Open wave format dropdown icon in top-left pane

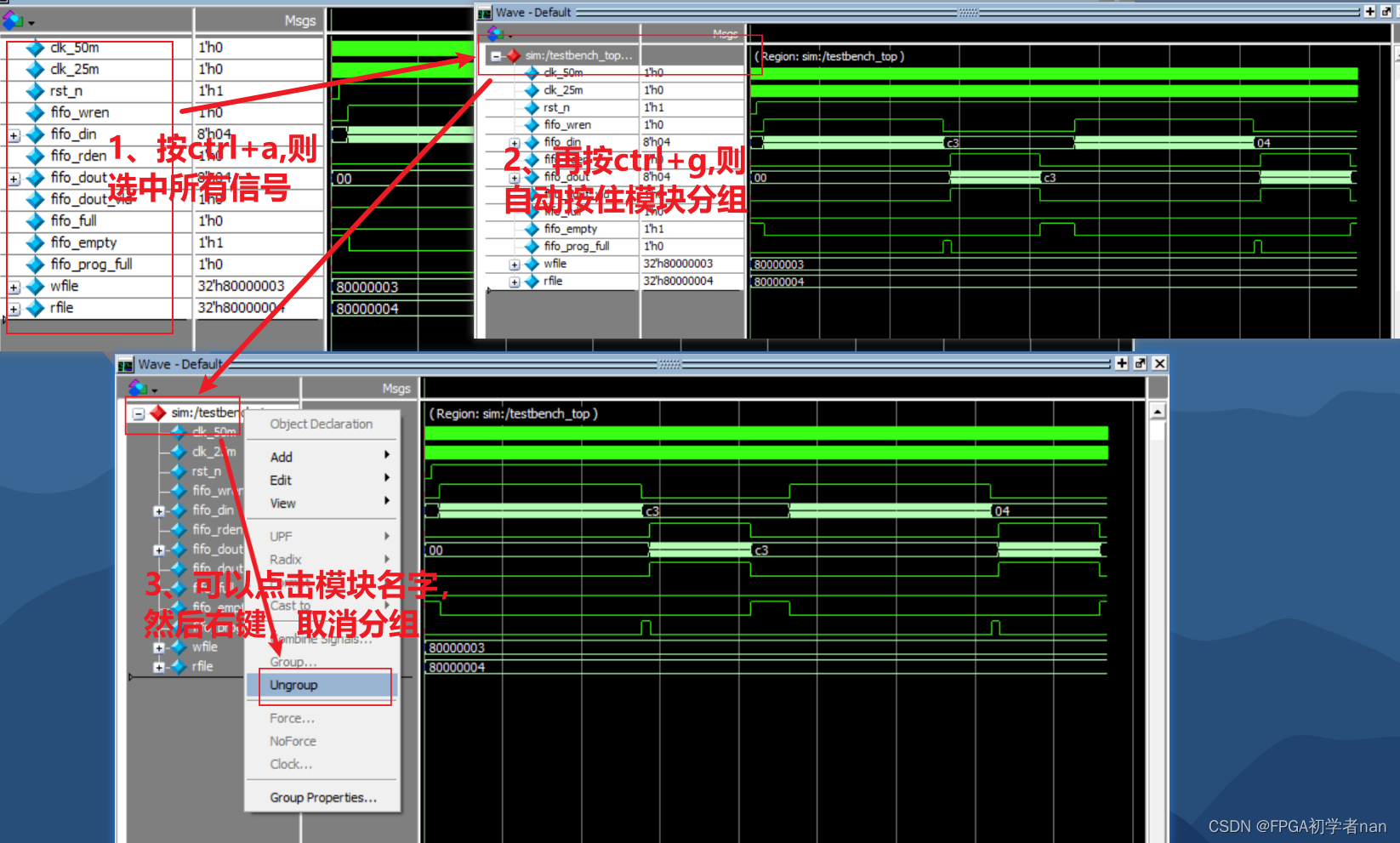[18, 20]
